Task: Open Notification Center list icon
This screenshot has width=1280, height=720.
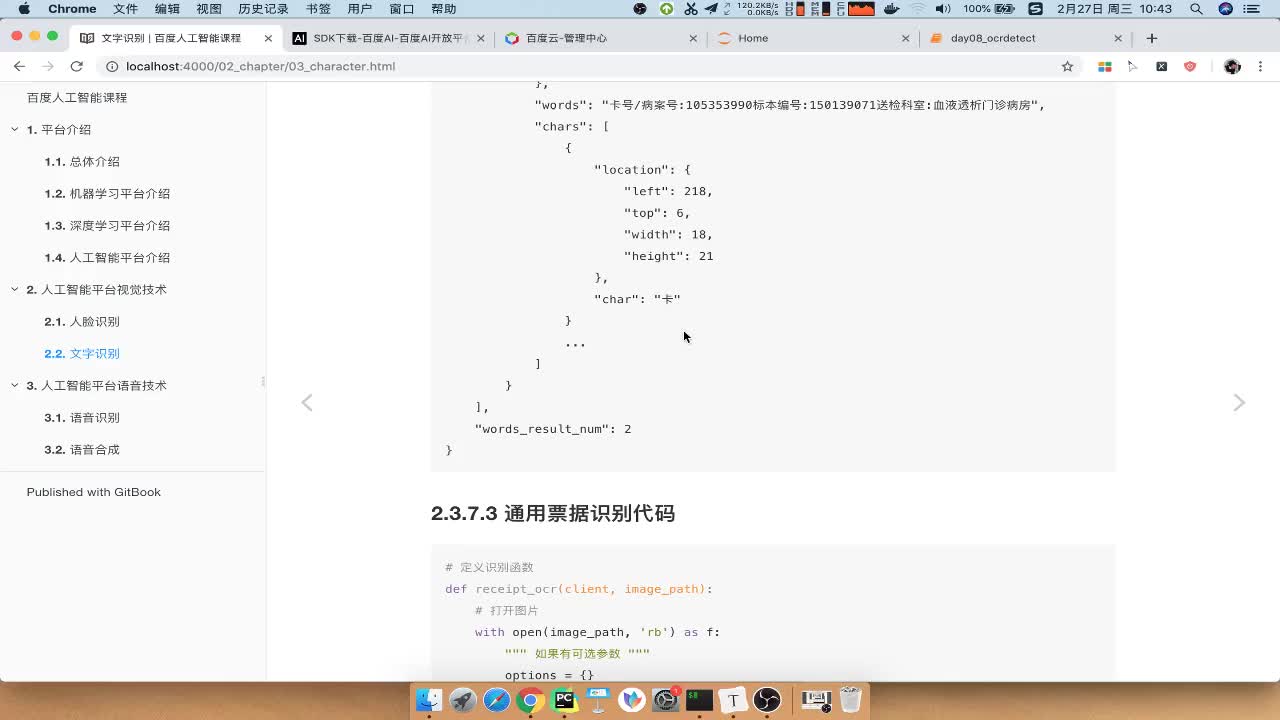Action: (1252, 9)
